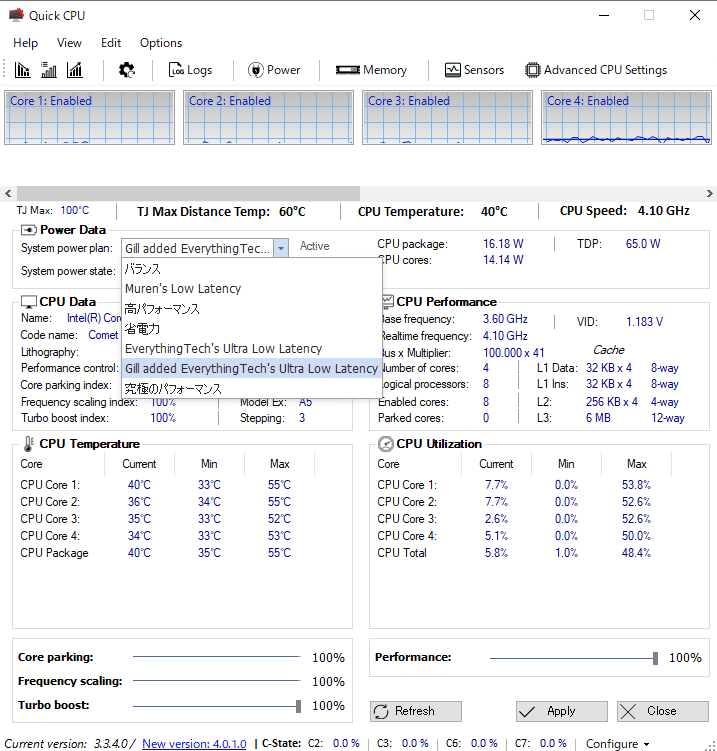Collapse the System power plan dropdown arrow
This screenshot has height=751, width=717.
[281, 248]
